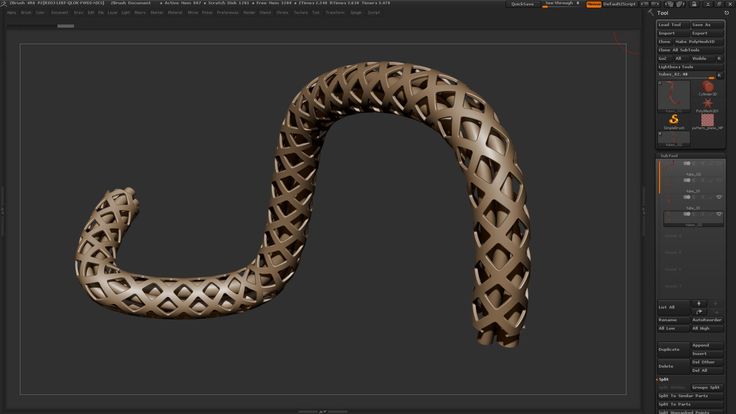Image resolution: width=736 pixels, height=414 pixels.
Task: Toggle eye visibility on third subtool row
Action: (x=719, y=197)
